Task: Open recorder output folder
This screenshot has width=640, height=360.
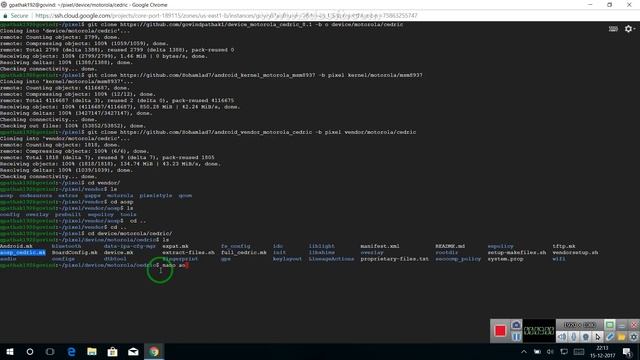Action: pyautogui.click(x=622, y=337)
